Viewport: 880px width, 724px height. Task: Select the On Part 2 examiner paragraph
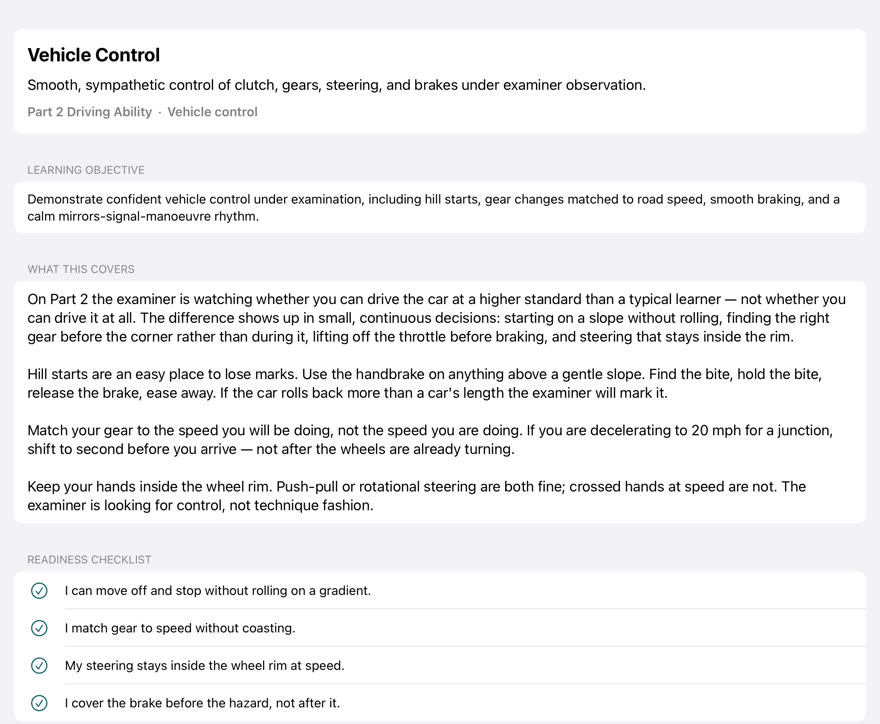(437, 318)
